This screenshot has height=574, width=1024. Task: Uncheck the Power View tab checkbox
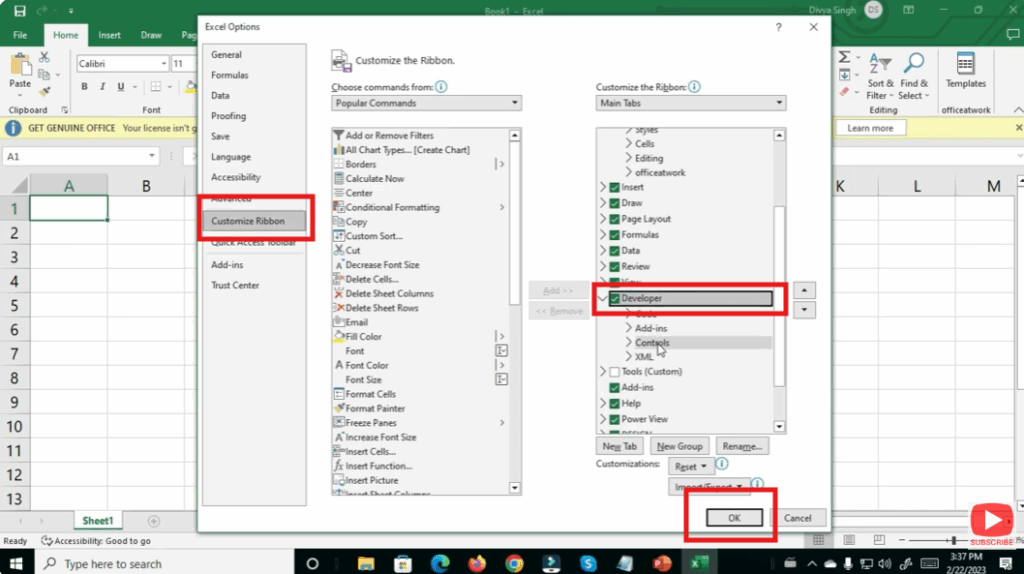pyautogui.click(x=615, y=419)
